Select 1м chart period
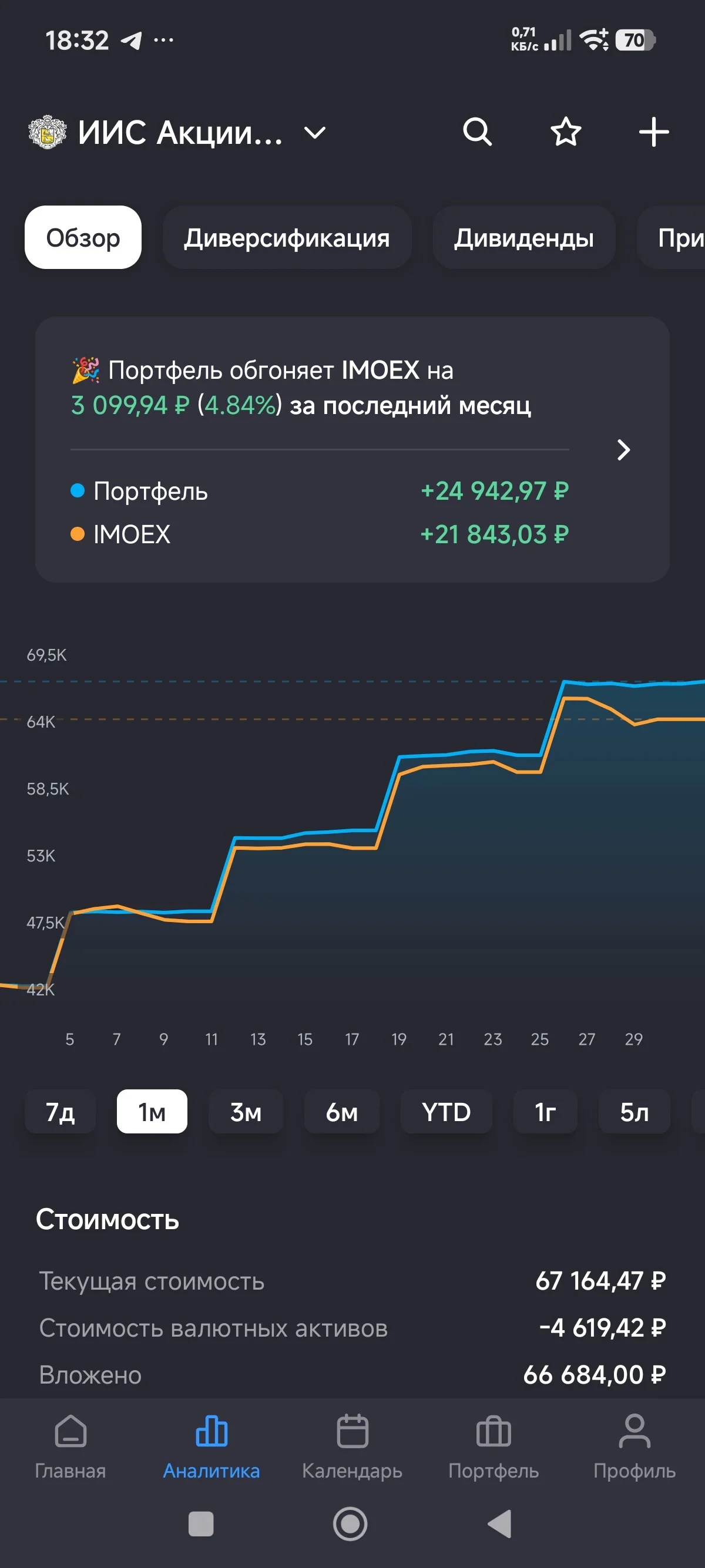The image size is (705, 1568). pyautogui.click(x=152, y=1112)
